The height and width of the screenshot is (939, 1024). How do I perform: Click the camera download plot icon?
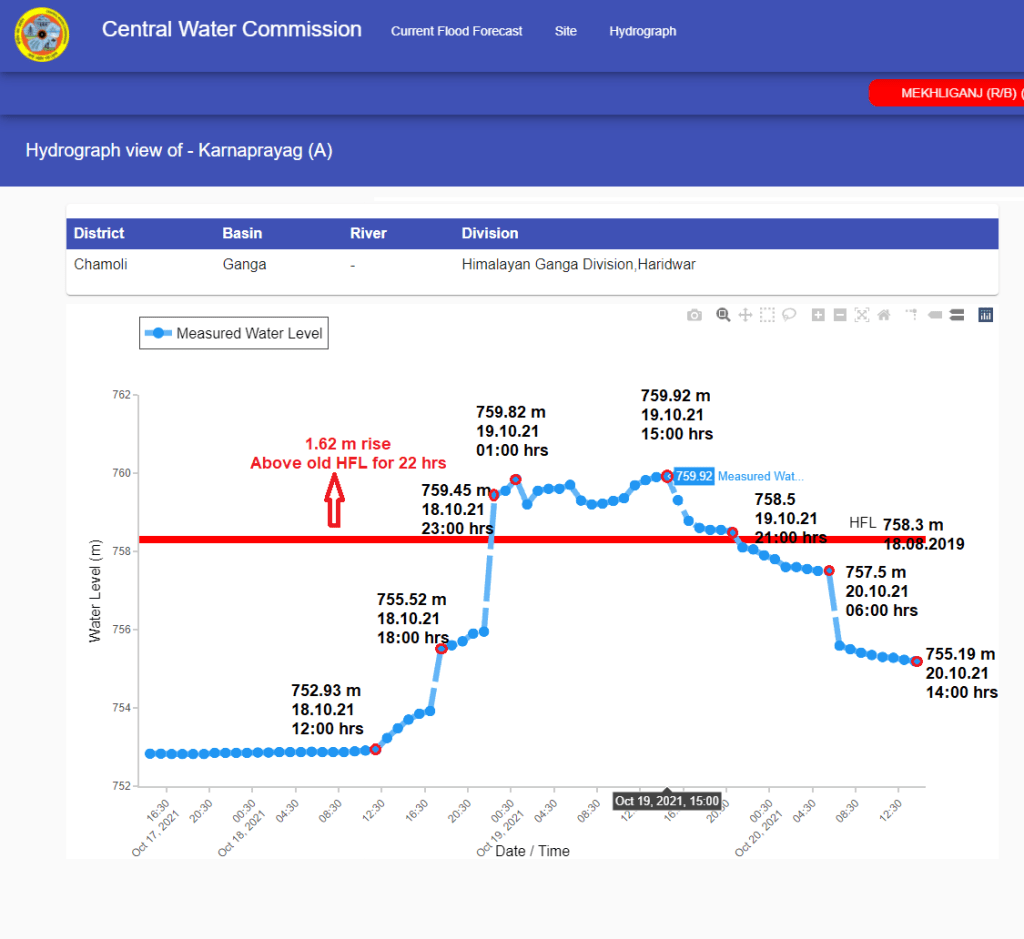coord(694,315)
